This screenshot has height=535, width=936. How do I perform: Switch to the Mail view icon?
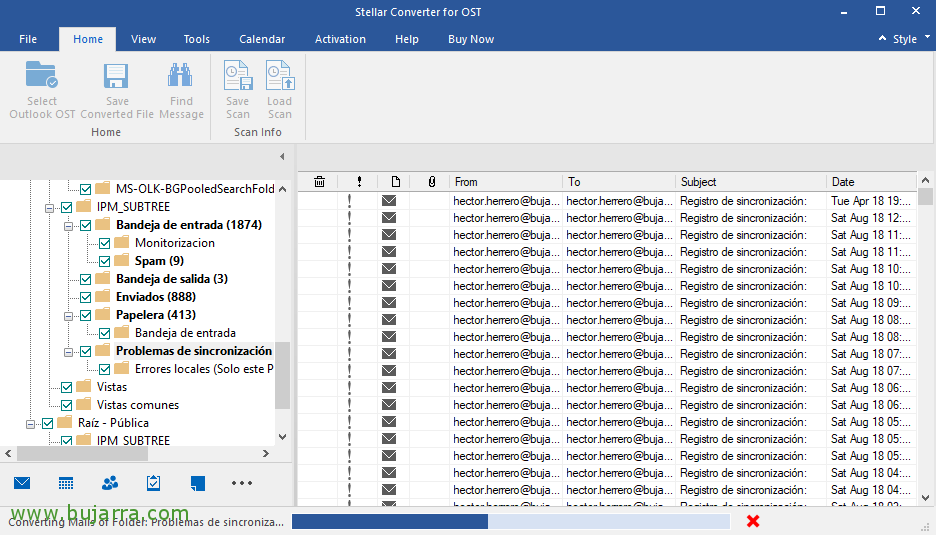pos(22,483)
